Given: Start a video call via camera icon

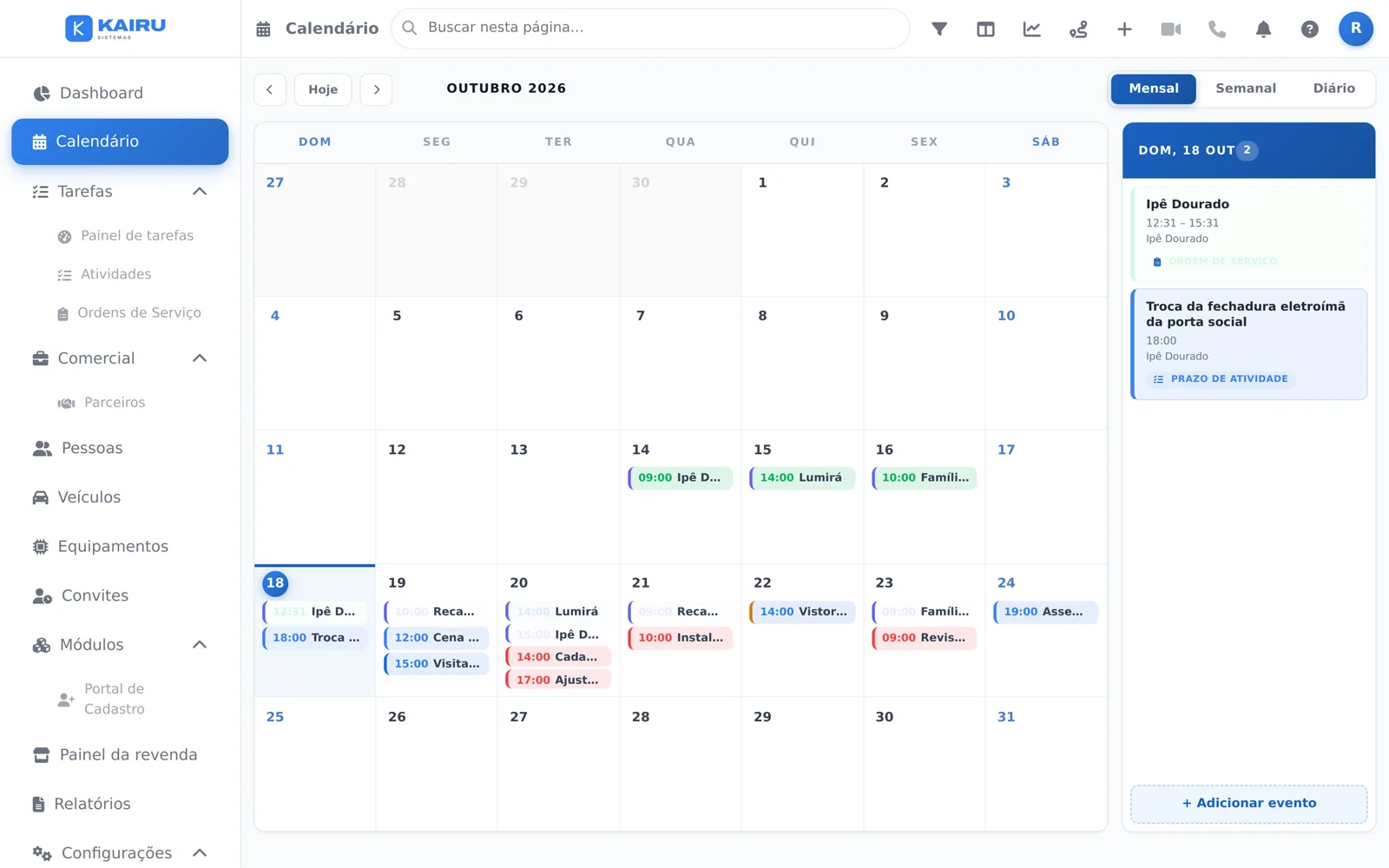Looking at the screenshot, I should (x=1171, y=29).
